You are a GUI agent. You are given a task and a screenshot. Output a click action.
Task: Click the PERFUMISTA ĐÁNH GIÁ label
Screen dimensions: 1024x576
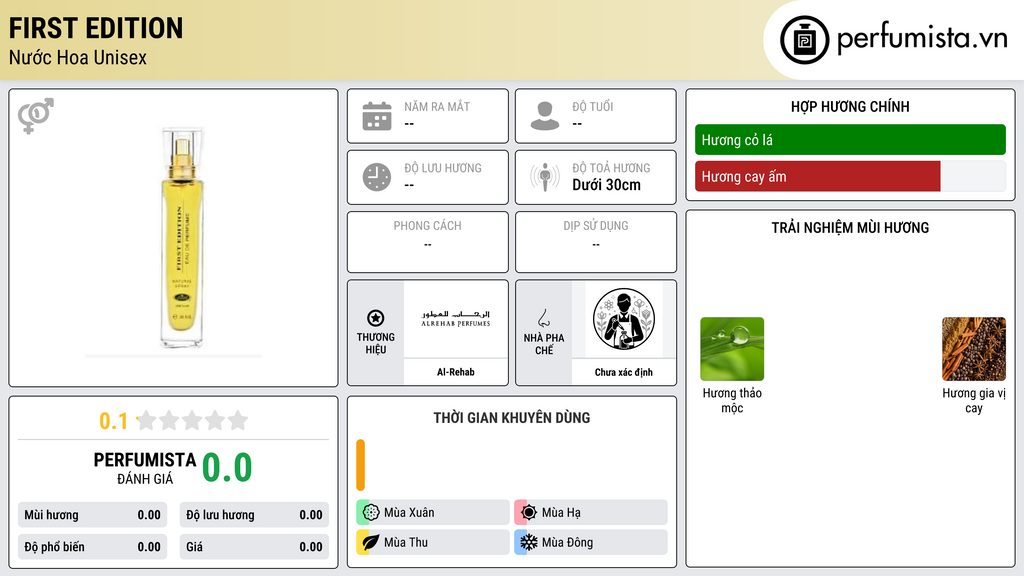point(145,468)
